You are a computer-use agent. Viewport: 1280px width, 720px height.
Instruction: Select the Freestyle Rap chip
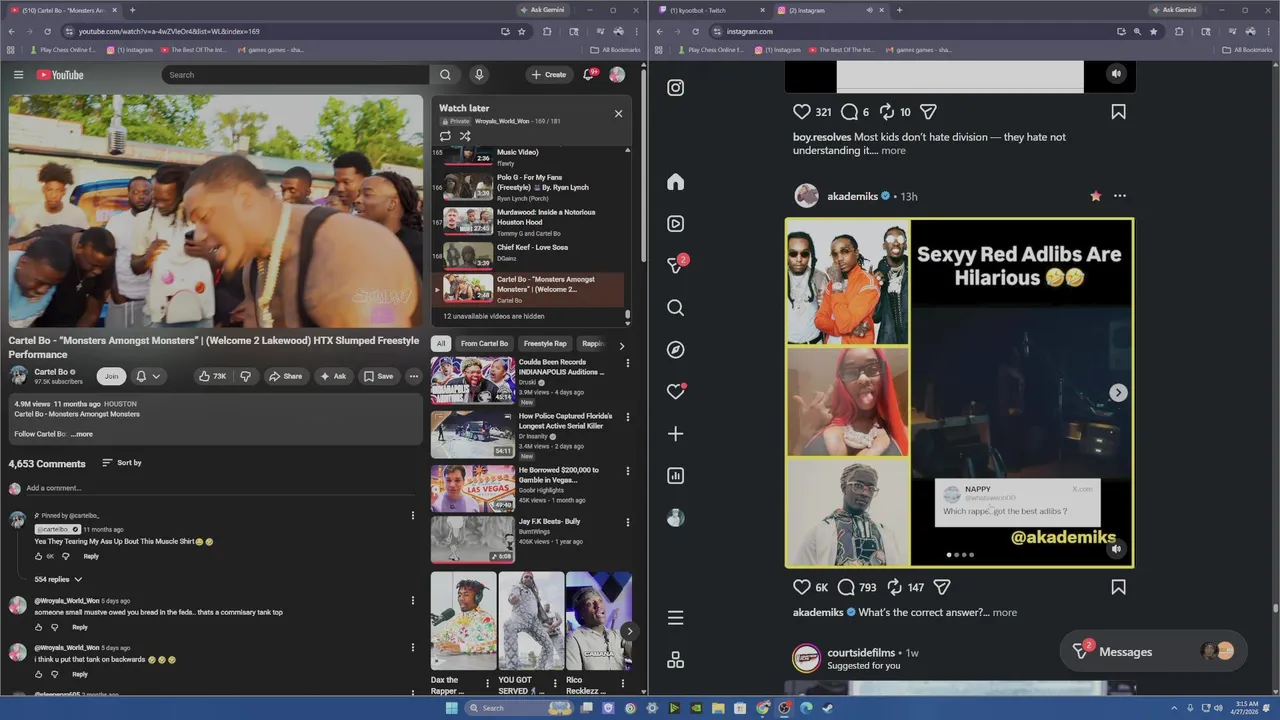tap(545, 344)
